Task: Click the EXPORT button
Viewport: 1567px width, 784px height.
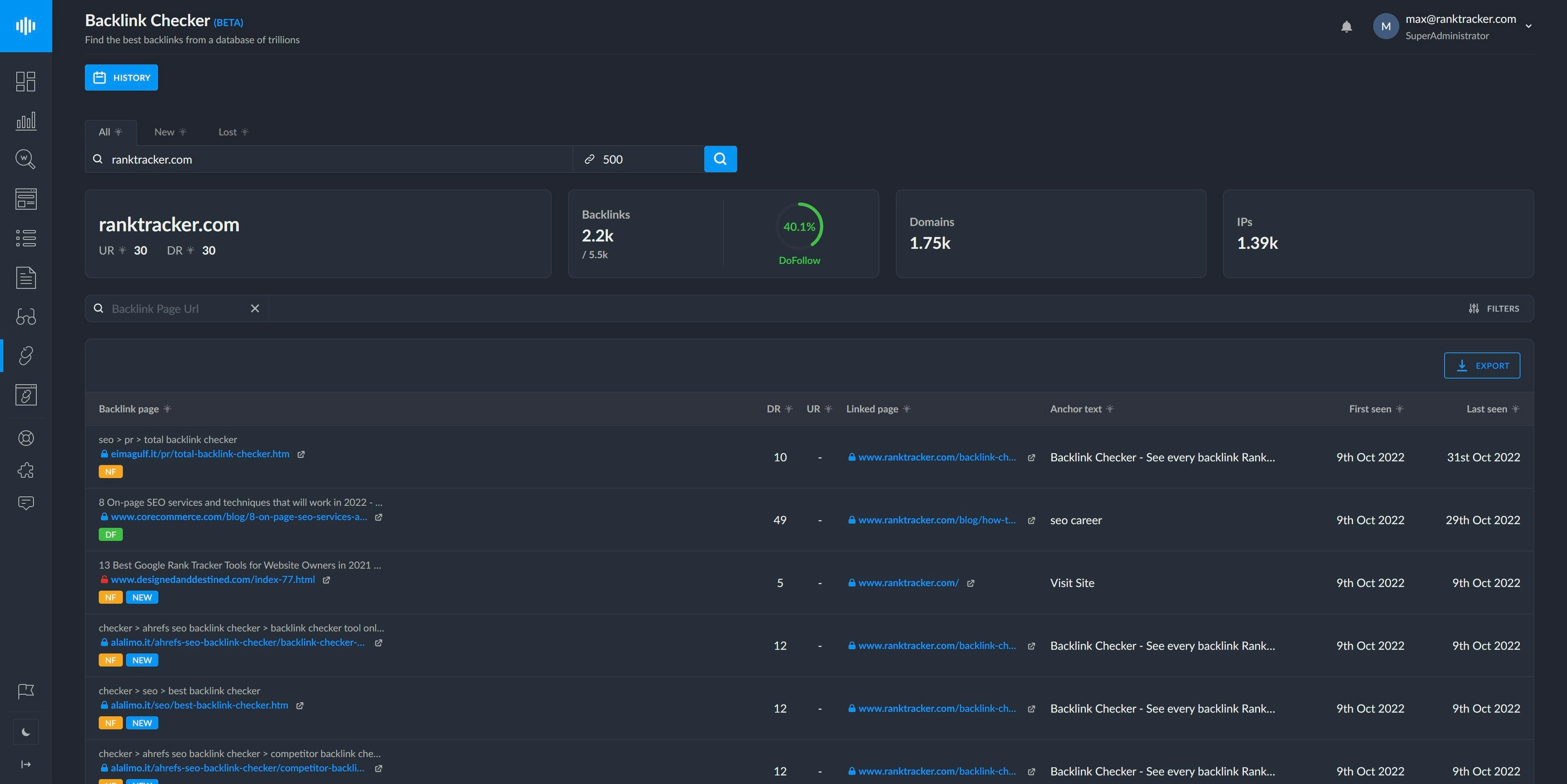Action: tap(1482, 365)
